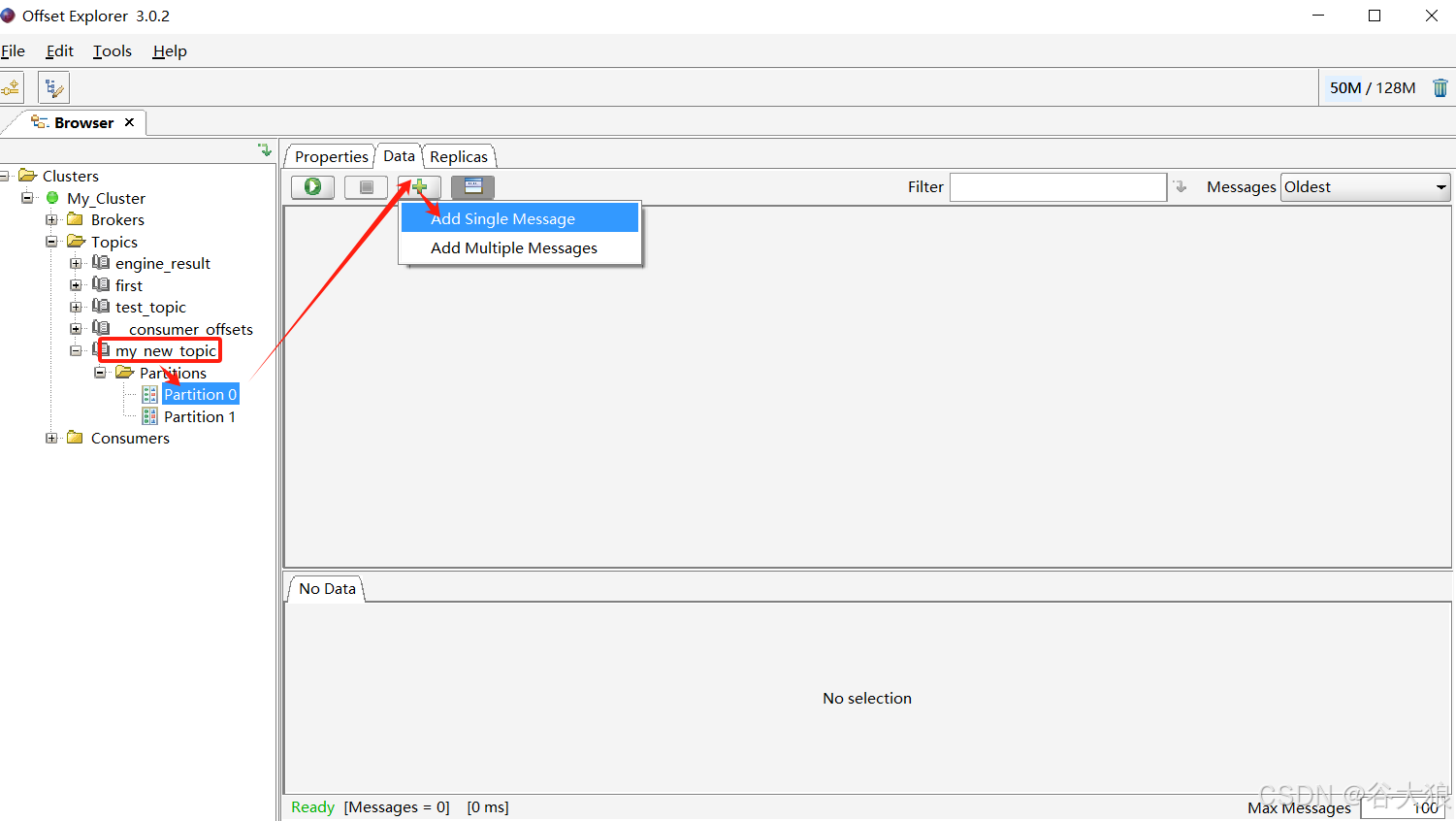Expand the Consumers folder node
Viewport: 1456px width, 821px height.
click(51, 439)
